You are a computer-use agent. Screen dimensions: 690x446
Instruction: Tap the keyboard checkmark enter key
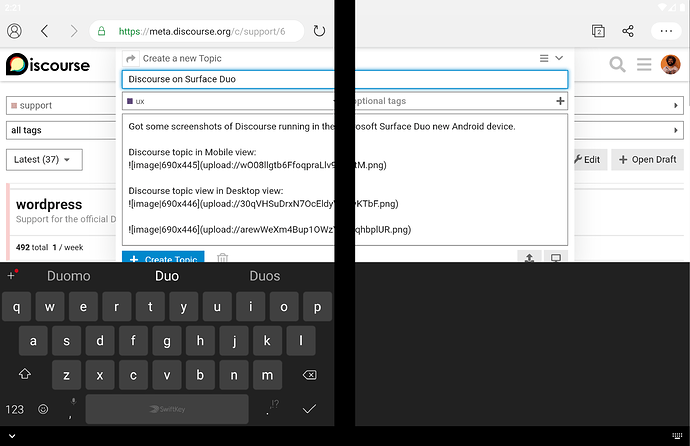309,409
